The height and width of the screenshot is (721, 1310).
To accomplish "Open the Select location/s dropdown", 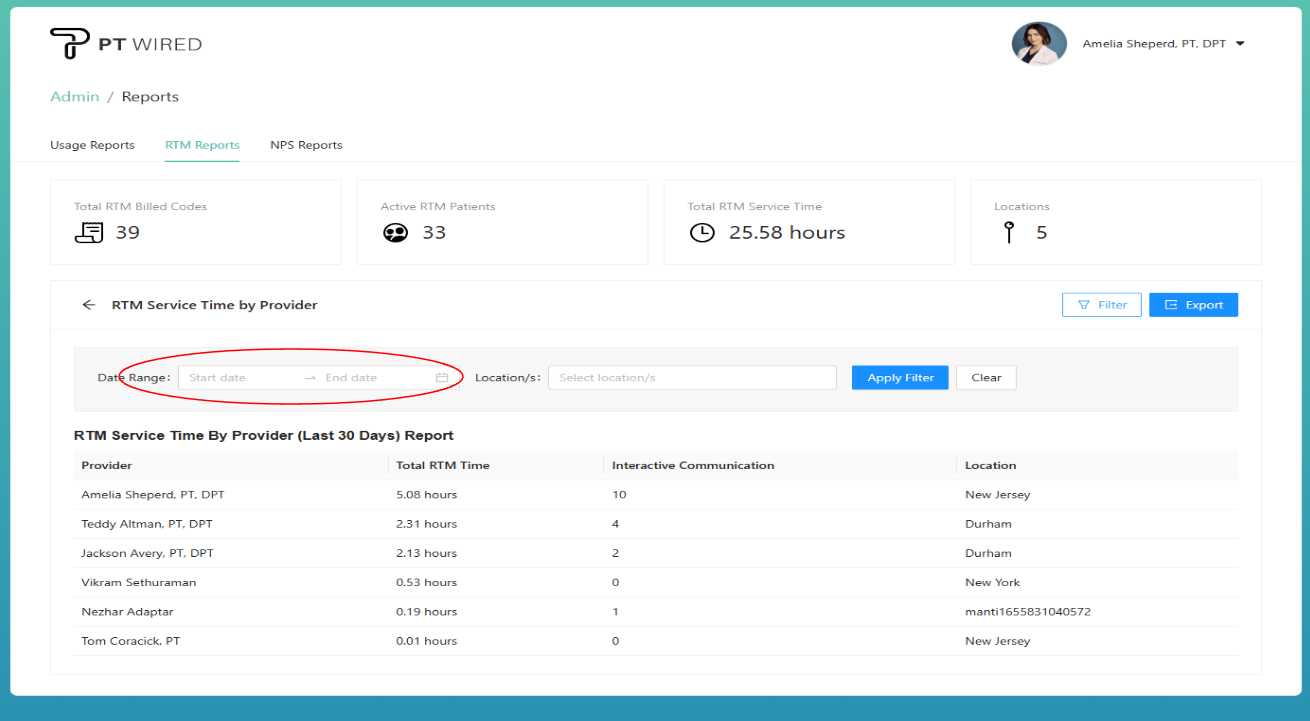I will coord(691,378).
